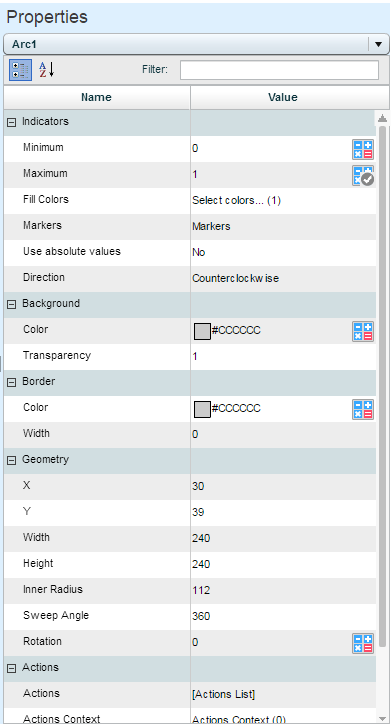Open the Actions List value

click(x=223, y=694)
